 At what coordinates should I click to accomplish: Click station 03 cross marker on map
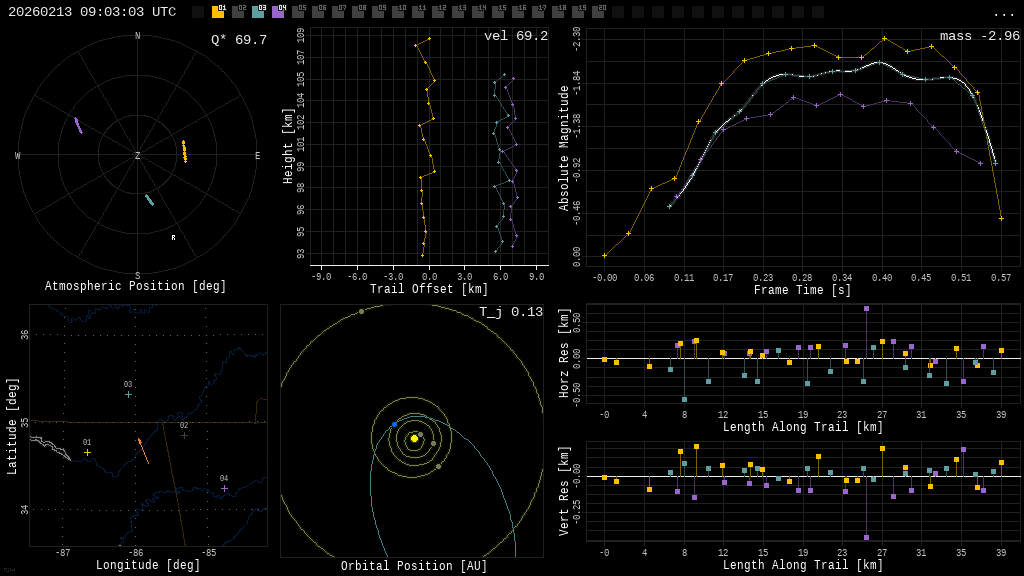pyautogui.click(x=128, y=395)
